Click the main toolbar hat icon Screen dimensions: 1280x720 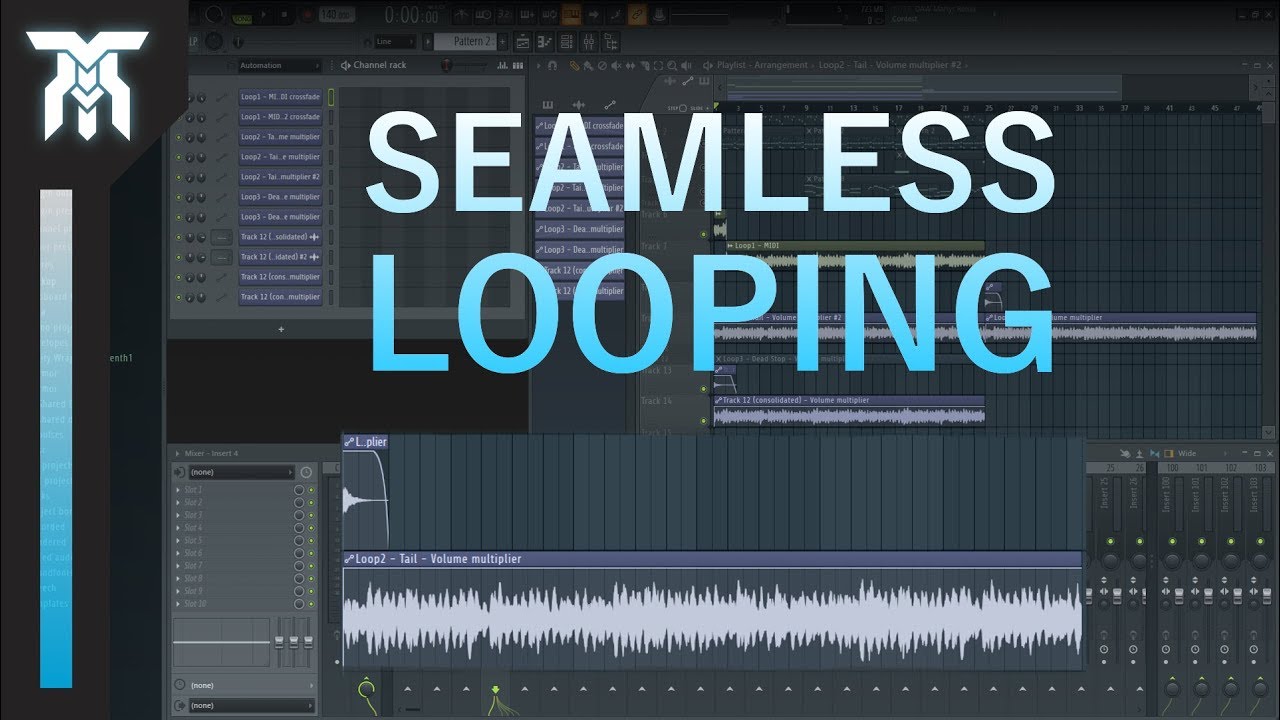coord(660,15)
